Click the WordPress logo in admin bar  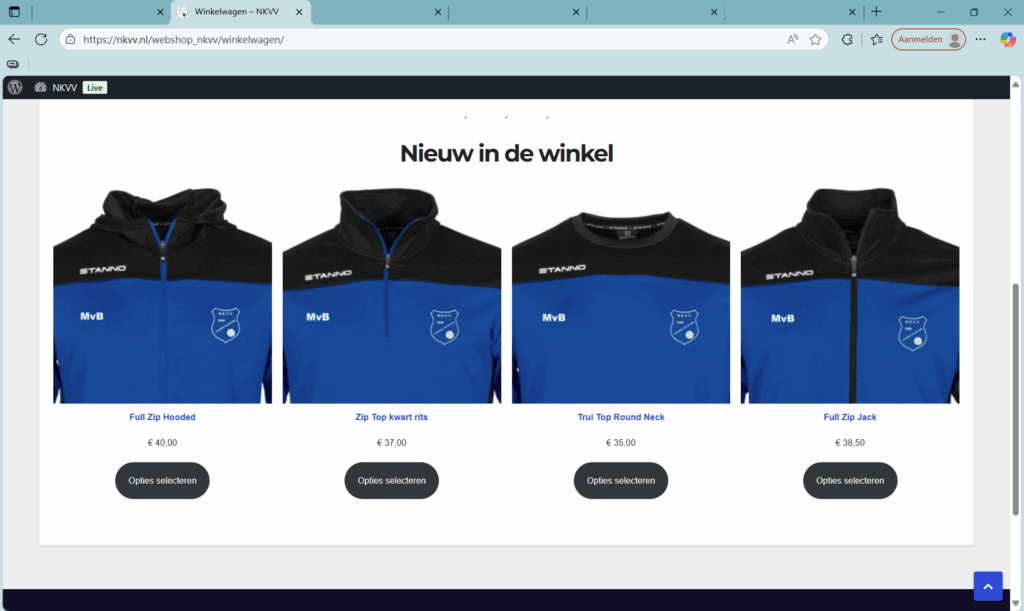pyautogui.click(x=15, y=88)
